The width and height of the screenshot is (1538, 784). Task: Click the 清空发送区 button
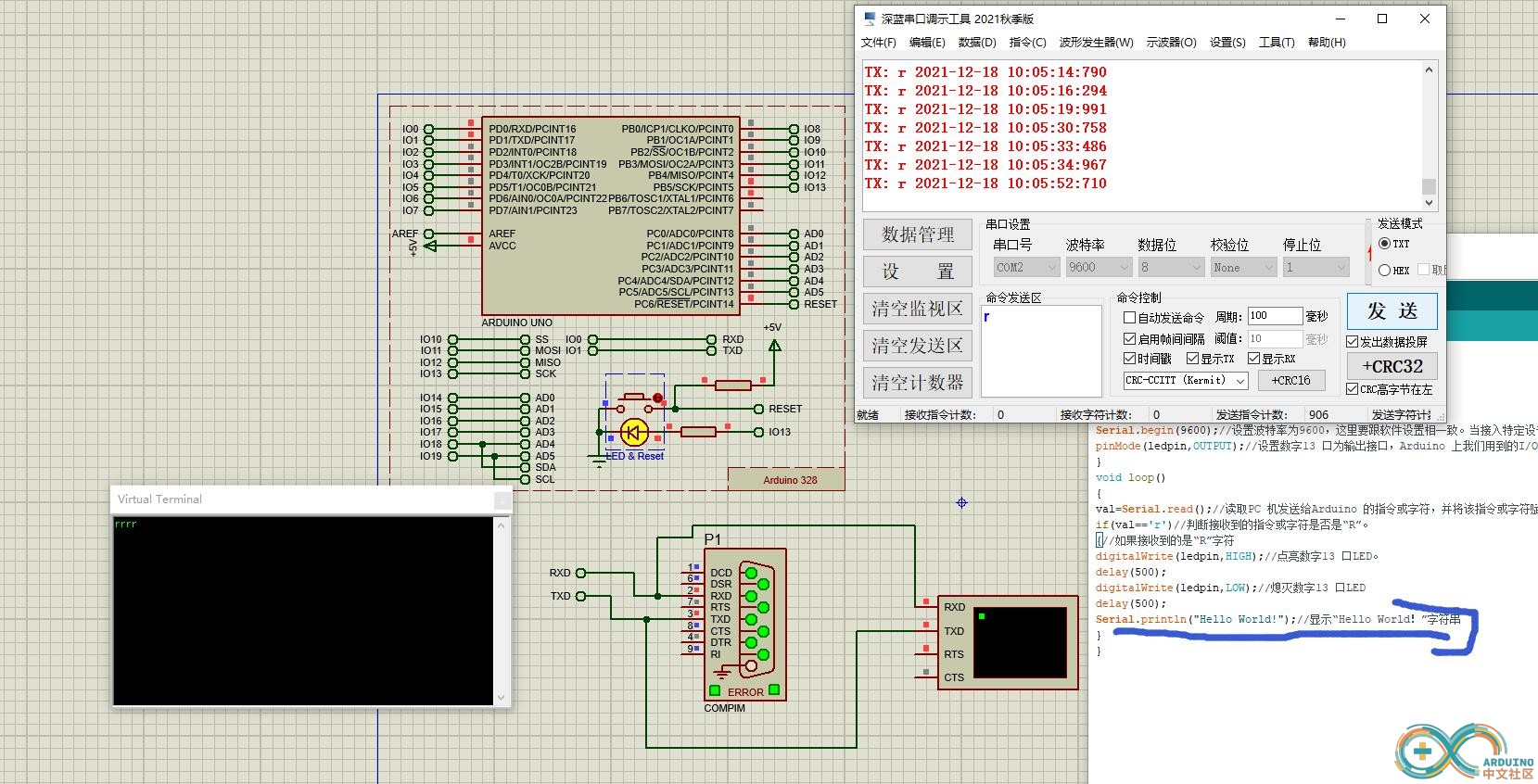918,346
